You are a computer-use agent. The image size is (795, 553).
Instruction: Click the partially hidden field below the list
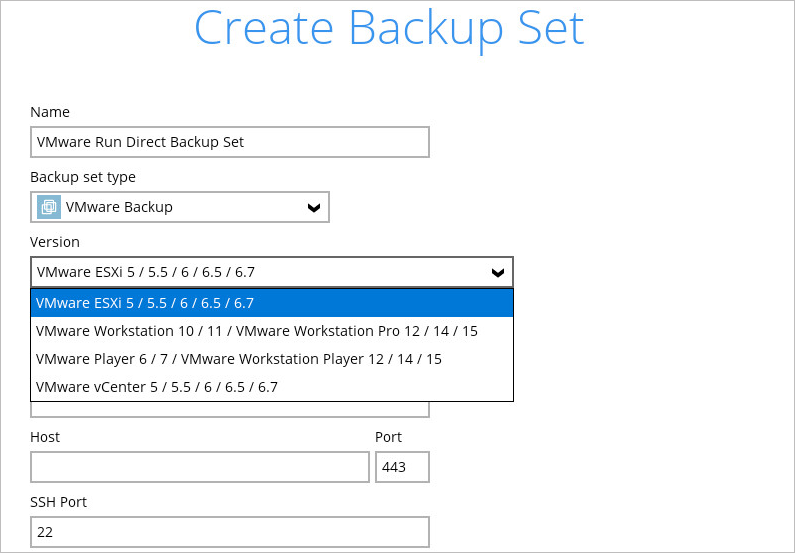[229, 409]
